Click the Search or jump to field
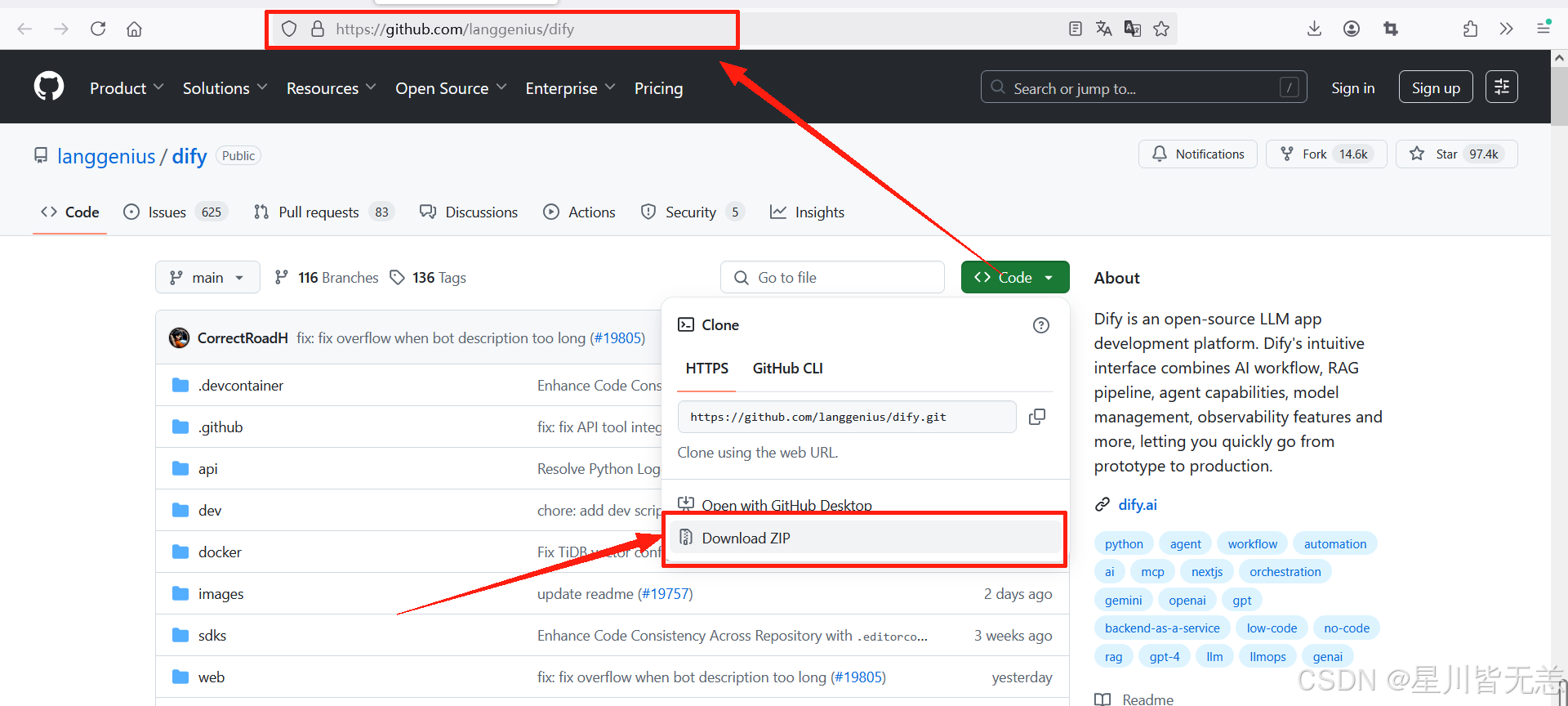This screenshot has width=1568, height=706. (x=1143, y=87)
